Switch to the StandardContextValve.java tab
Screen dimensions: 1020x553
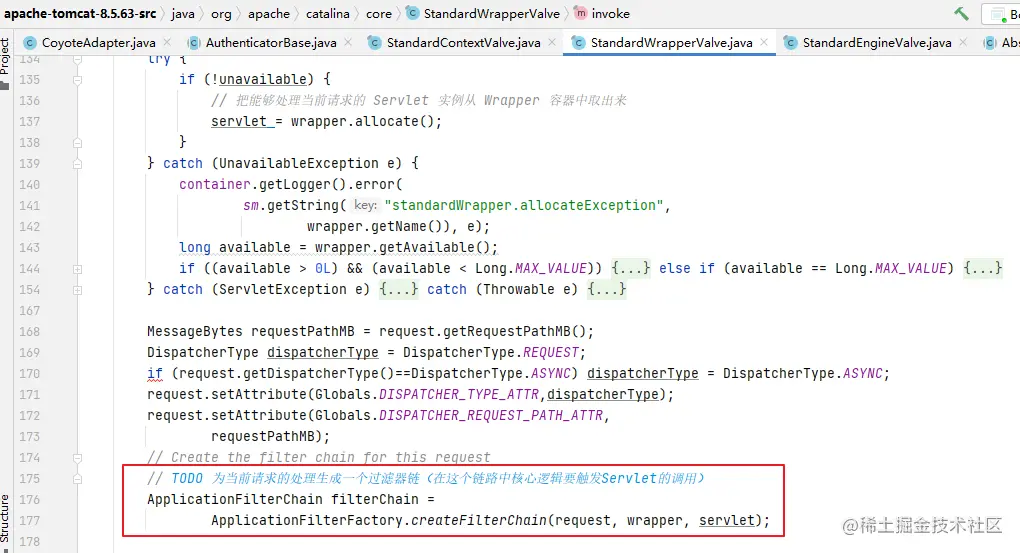(x=463, y=42)
